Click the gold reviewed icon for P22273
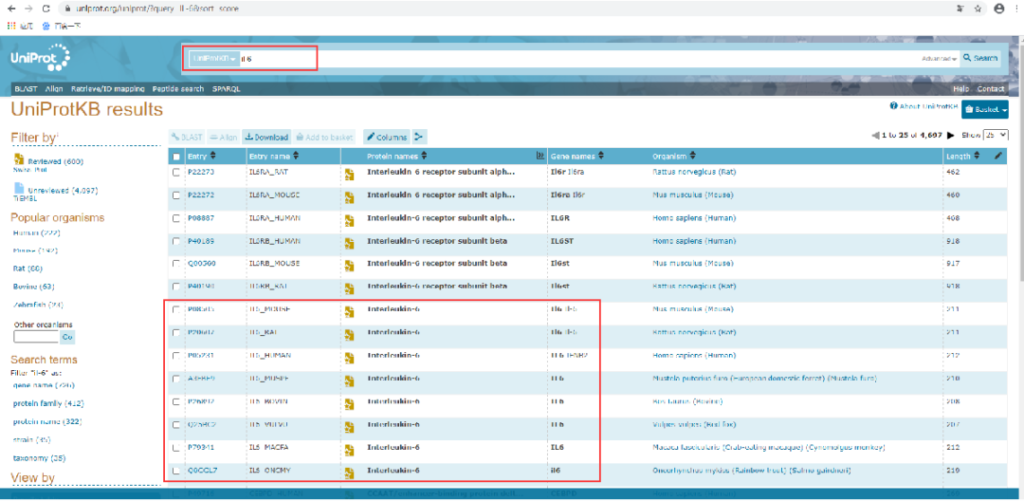The image size is (1024, 501). pos(350,173)
